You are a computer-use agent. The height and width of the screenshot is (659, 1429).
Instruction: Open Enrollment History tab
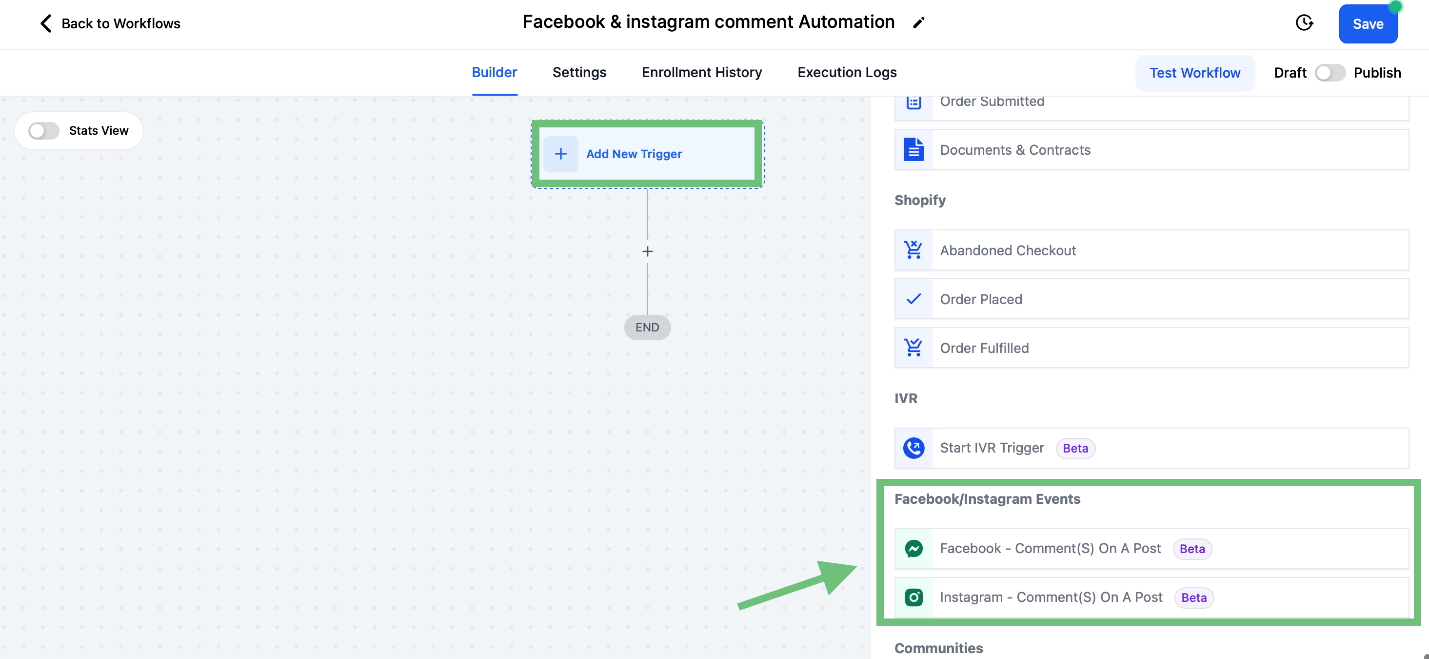pyautogui.click(x=702, y=73)
